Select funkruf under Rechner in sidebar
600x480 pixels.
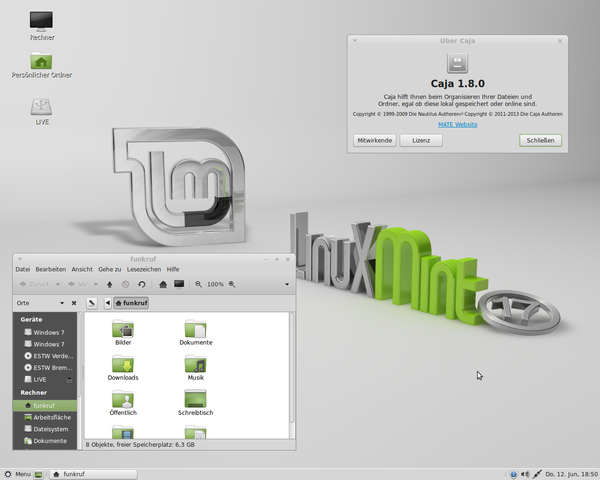tap(45, 406)
